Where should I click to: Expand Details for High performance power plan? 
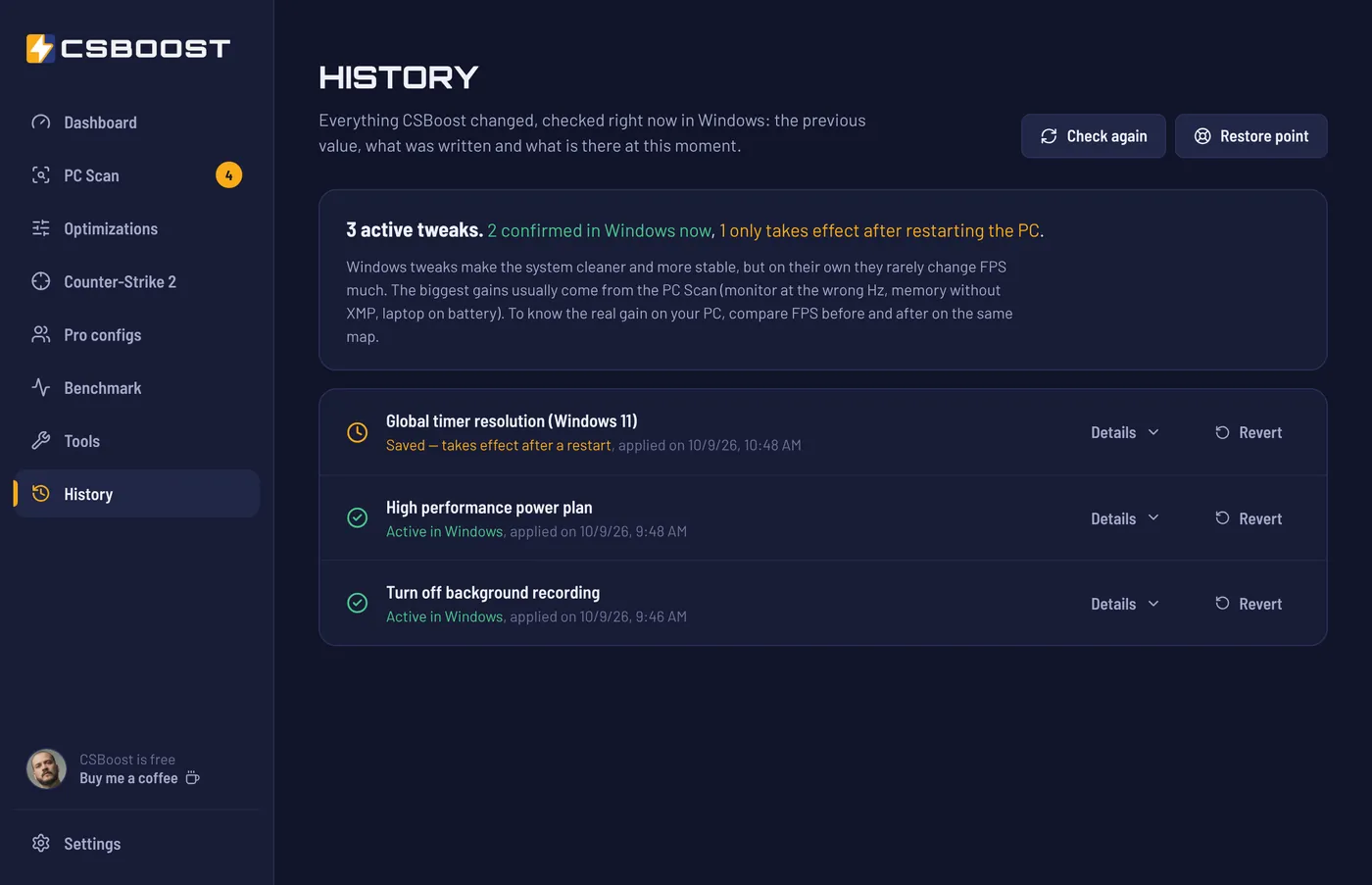[1125, 518]
